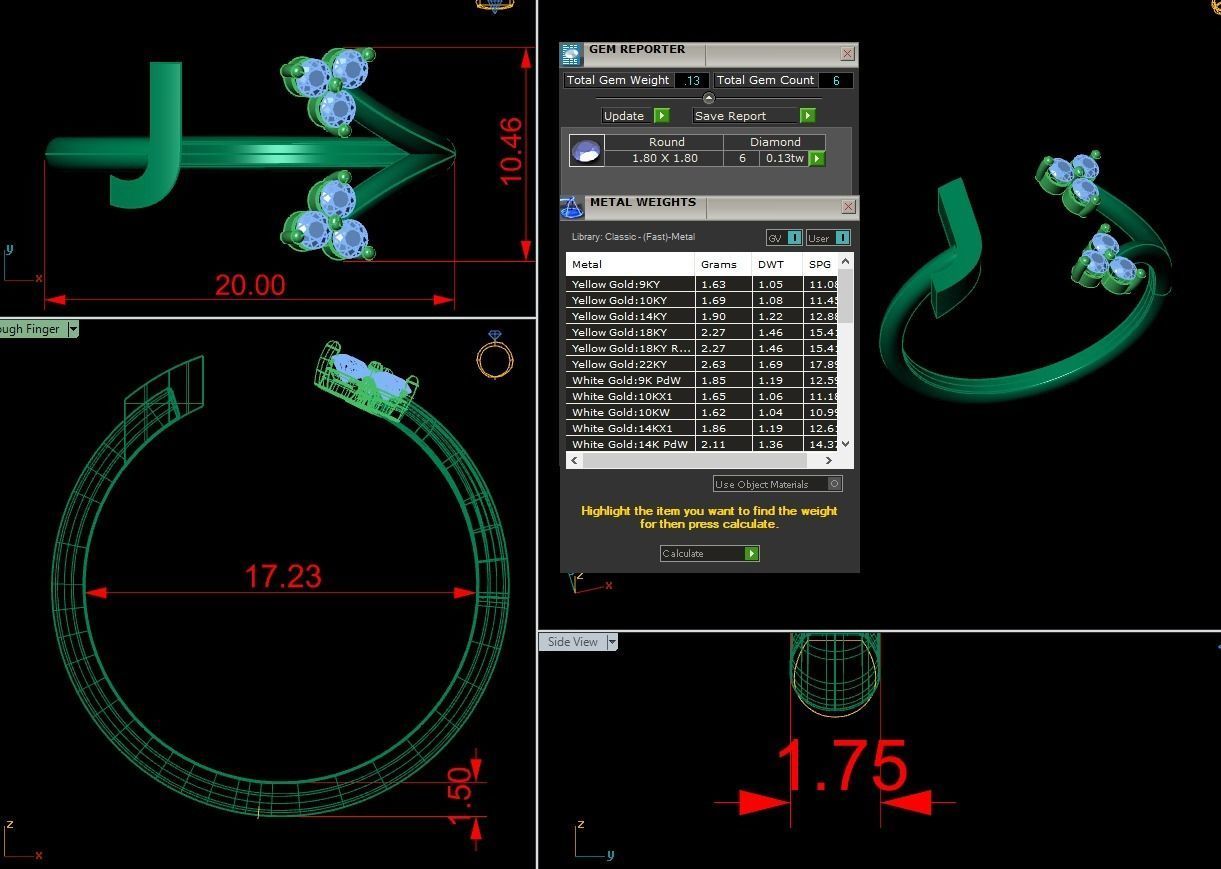The image size is (1221, 869).
Task: Click green arrow on the 0.13tw diamond row
Action: [x=817, y=158]
